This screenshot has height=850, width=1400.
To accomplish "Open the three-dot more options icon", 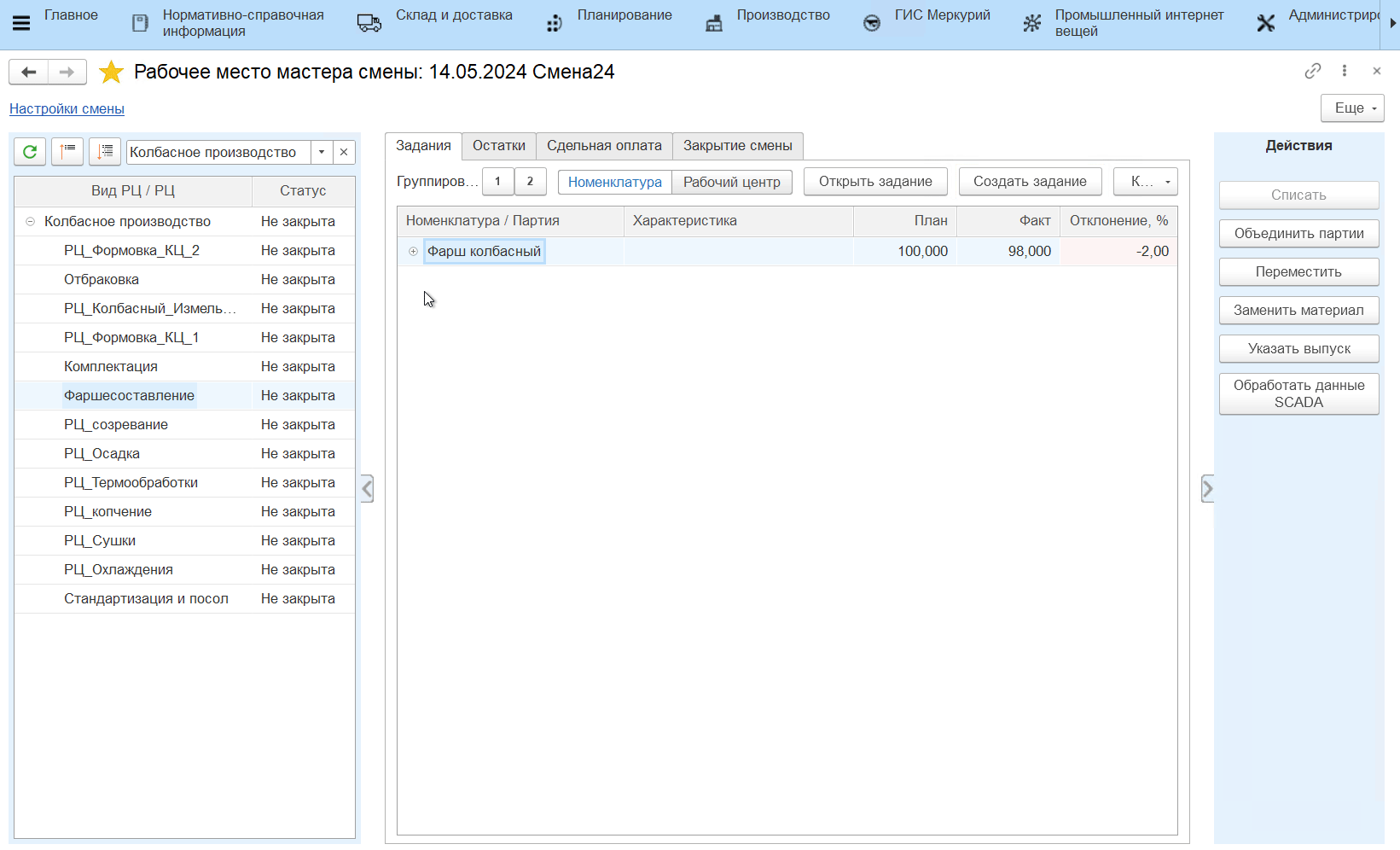I will pyautogui.click(x=1345, y=72).
